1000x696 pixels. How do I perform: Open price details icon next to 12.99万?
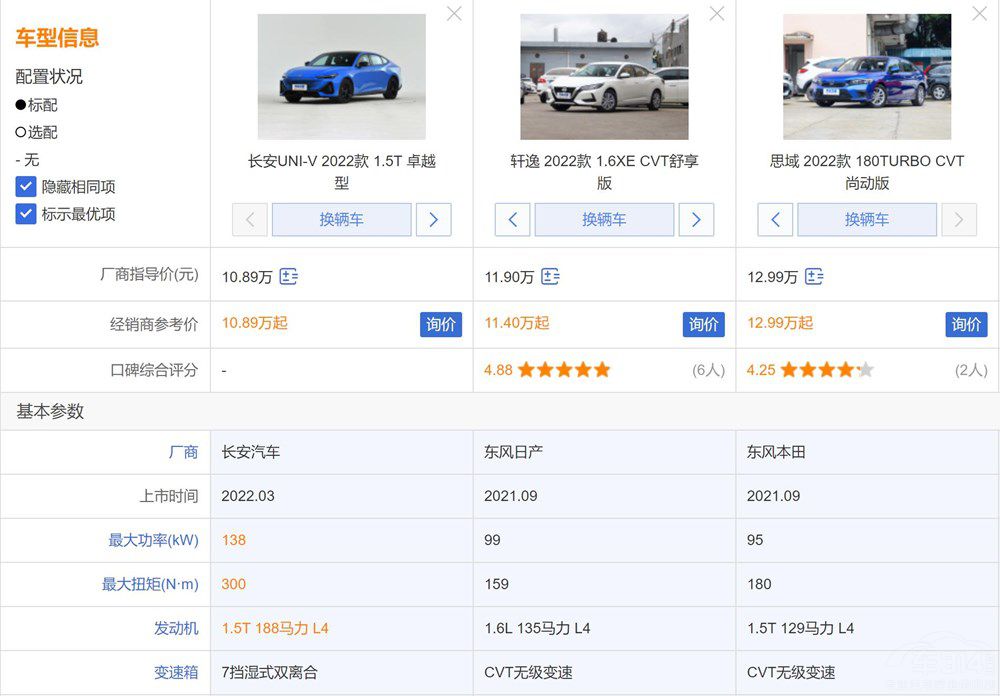pos(814,277)
